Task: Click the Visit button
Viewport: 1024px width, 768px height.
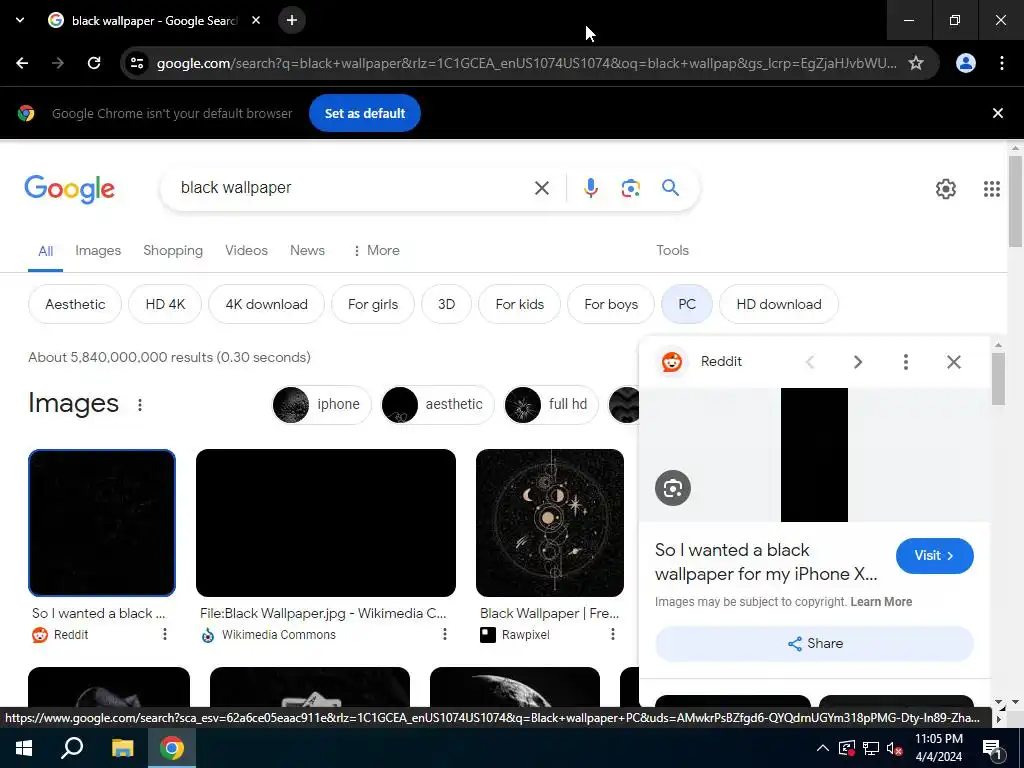Action: [x=935, y=556]
